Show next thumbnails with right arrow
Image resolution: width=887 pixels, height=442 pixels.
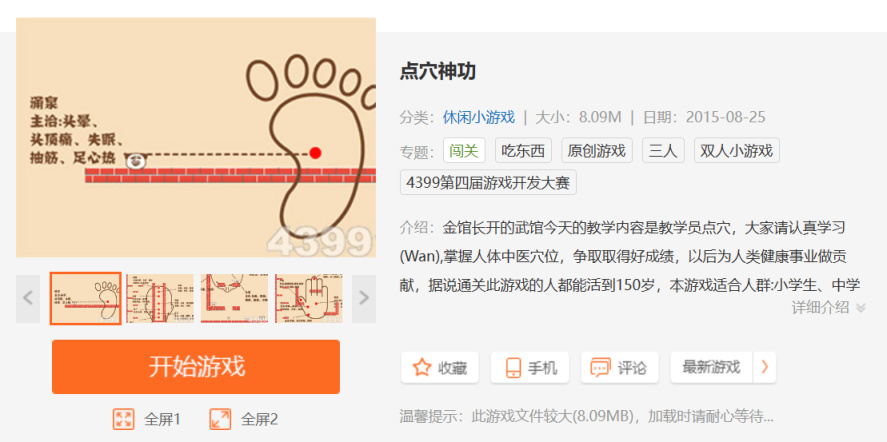pos(364,298)
